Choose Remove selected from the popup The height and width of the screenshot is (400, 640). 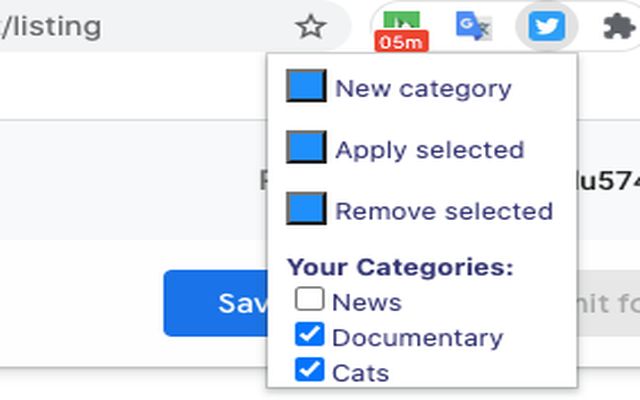444,211
